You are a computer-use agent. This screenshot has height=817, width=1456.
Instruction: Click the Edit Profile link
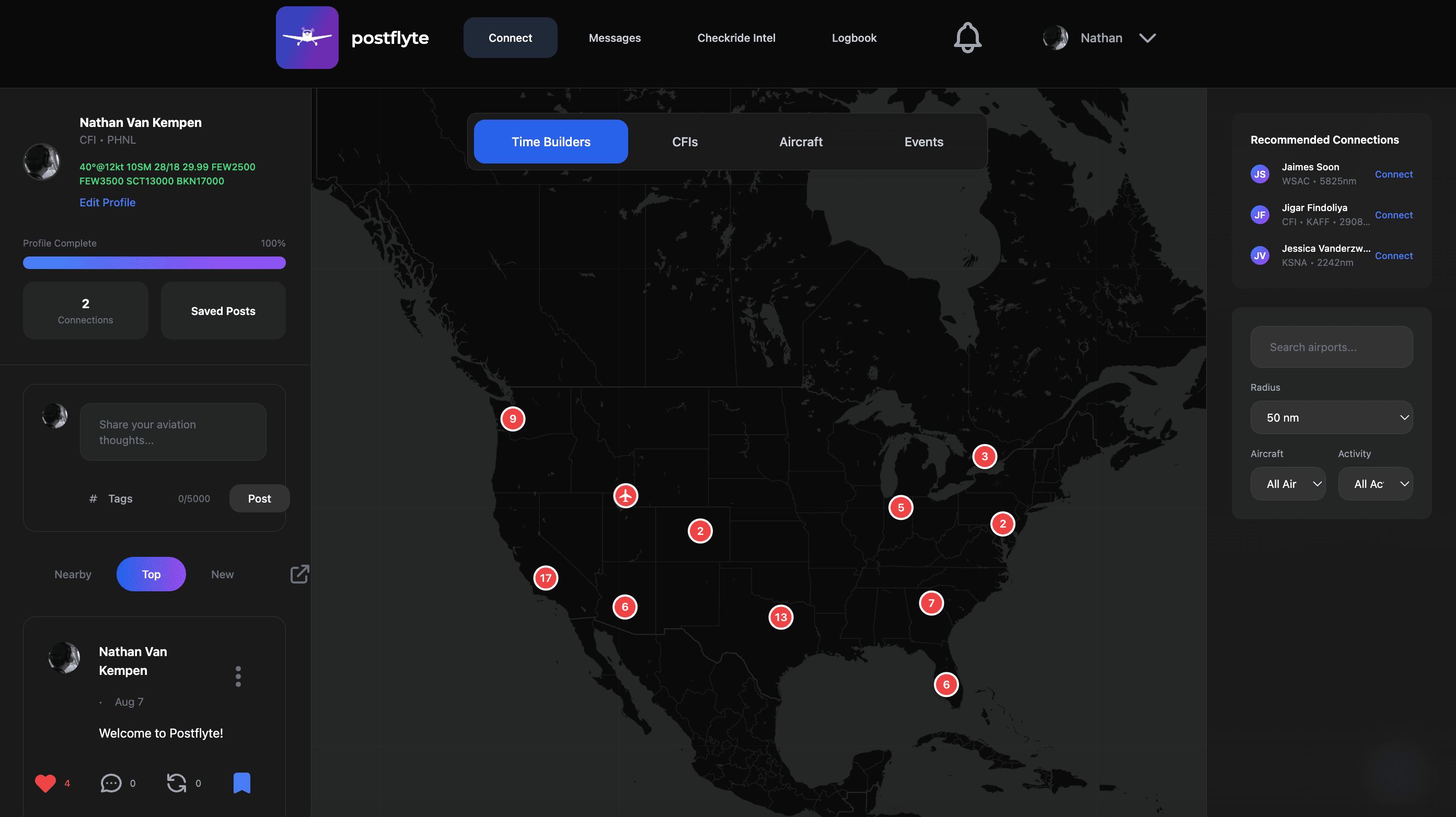[107, 202]
